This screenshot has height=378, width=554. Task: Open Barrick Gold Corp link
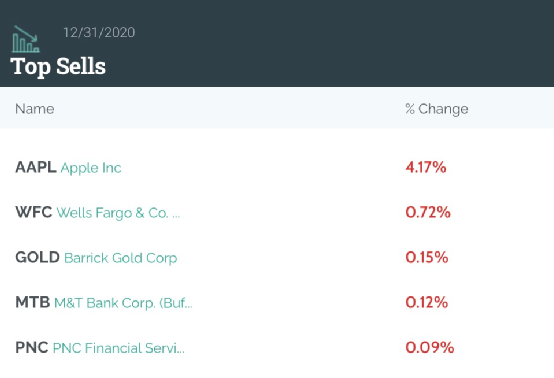click(120, 258)
